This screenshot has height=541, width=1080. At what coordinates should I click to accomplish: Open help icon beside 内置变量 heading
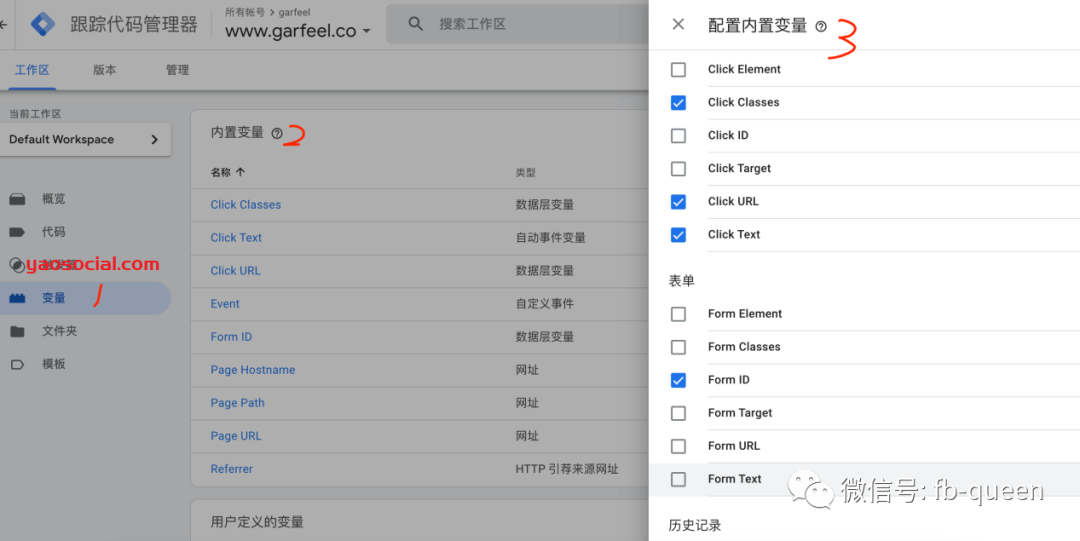[277, 133]
